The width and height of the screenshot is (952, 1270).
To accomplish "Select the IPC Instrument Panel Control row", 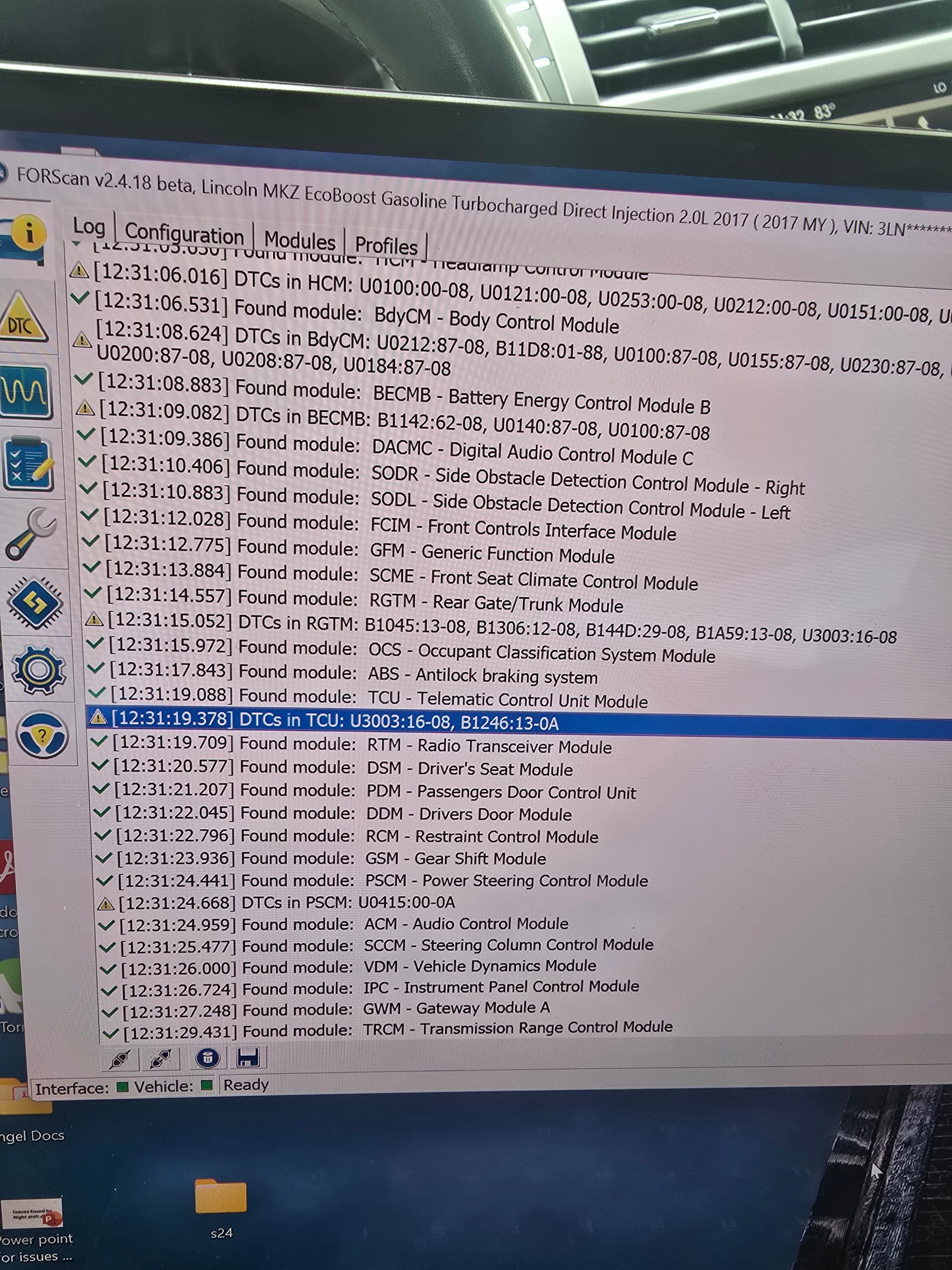I will 371,989.
